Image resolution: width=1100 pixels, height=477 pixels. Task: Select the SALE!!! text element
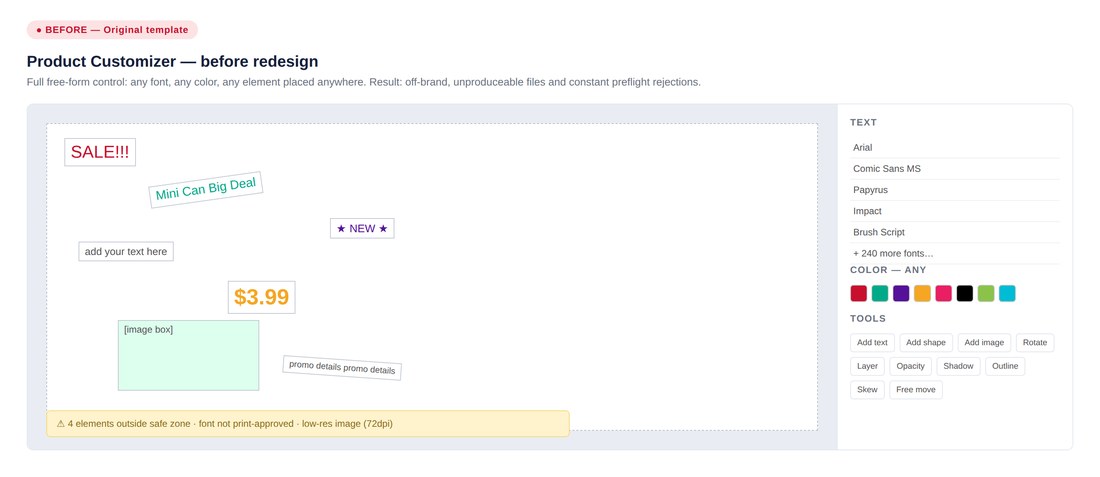pos(100,152)
